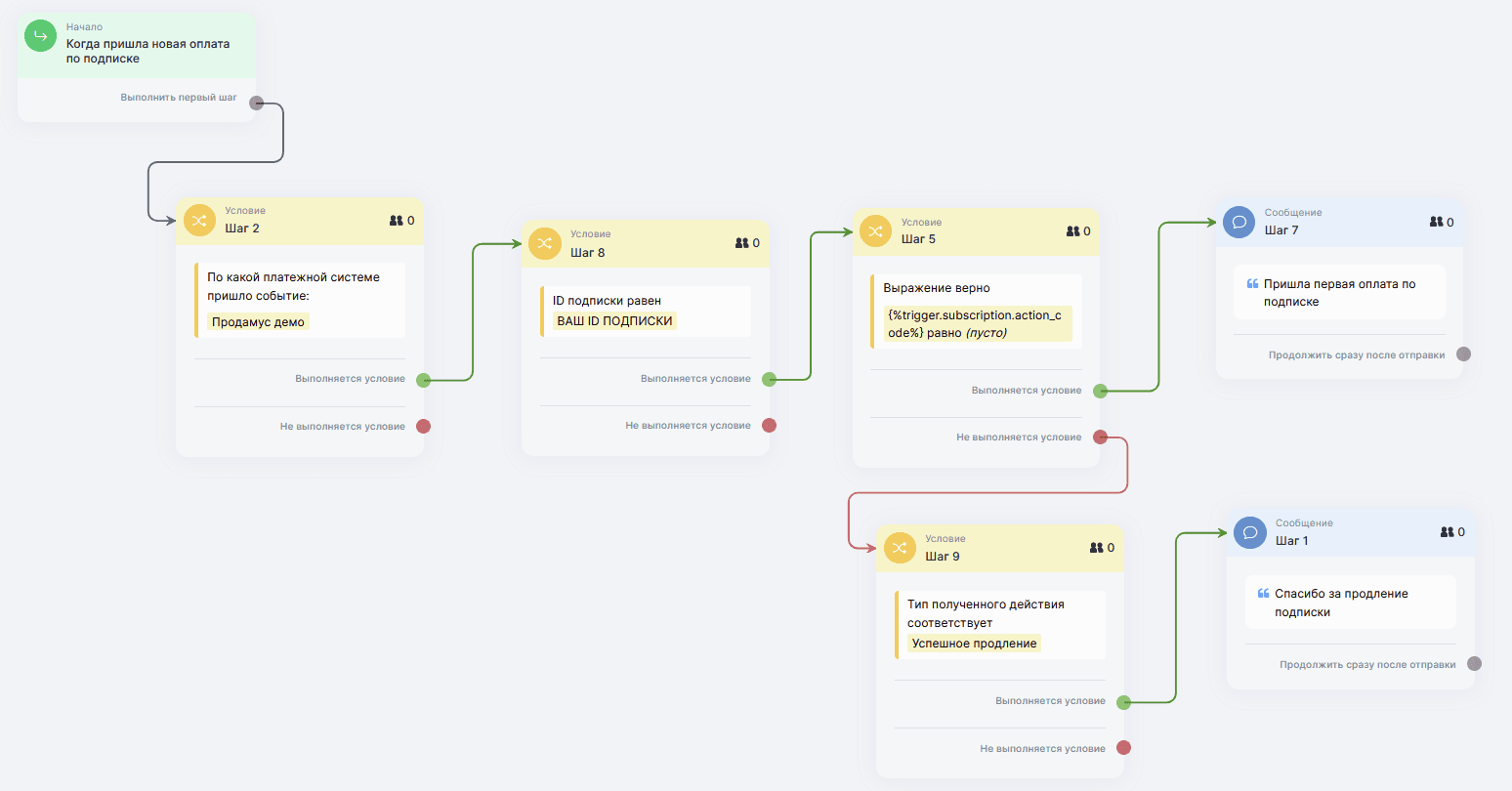
Task: Click the condition shuffle icon on Шаг 5
Action: coord(875,231)
